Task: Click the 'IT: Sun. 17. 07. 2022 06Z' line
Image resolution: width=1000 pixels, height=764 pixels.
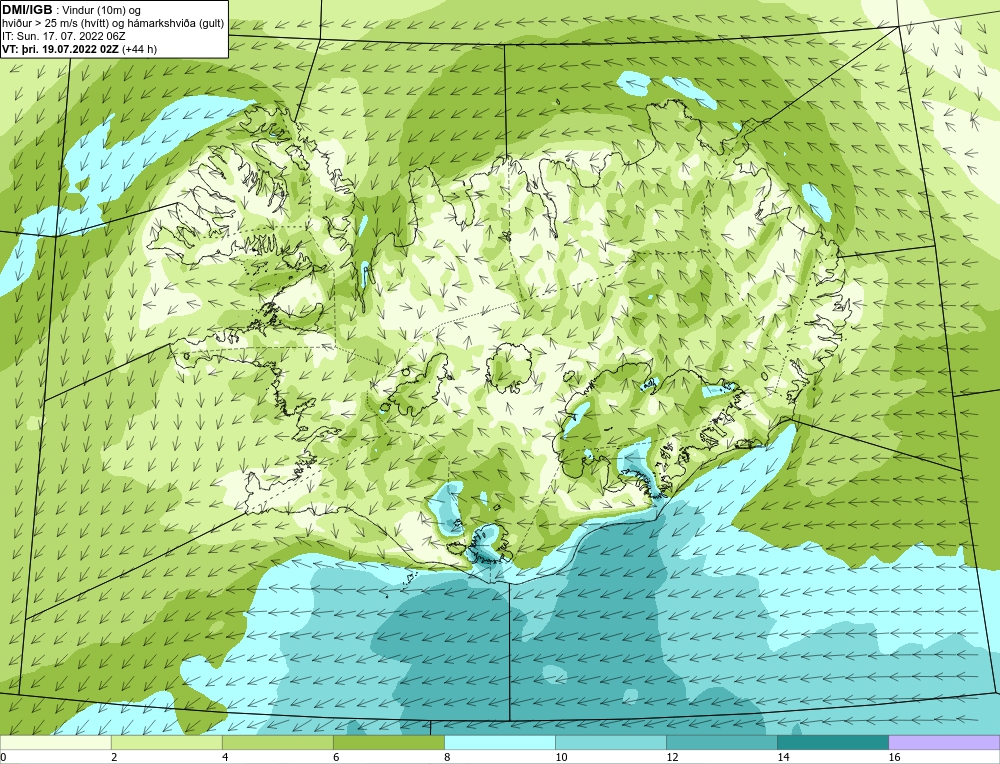Action: (64, 36)
